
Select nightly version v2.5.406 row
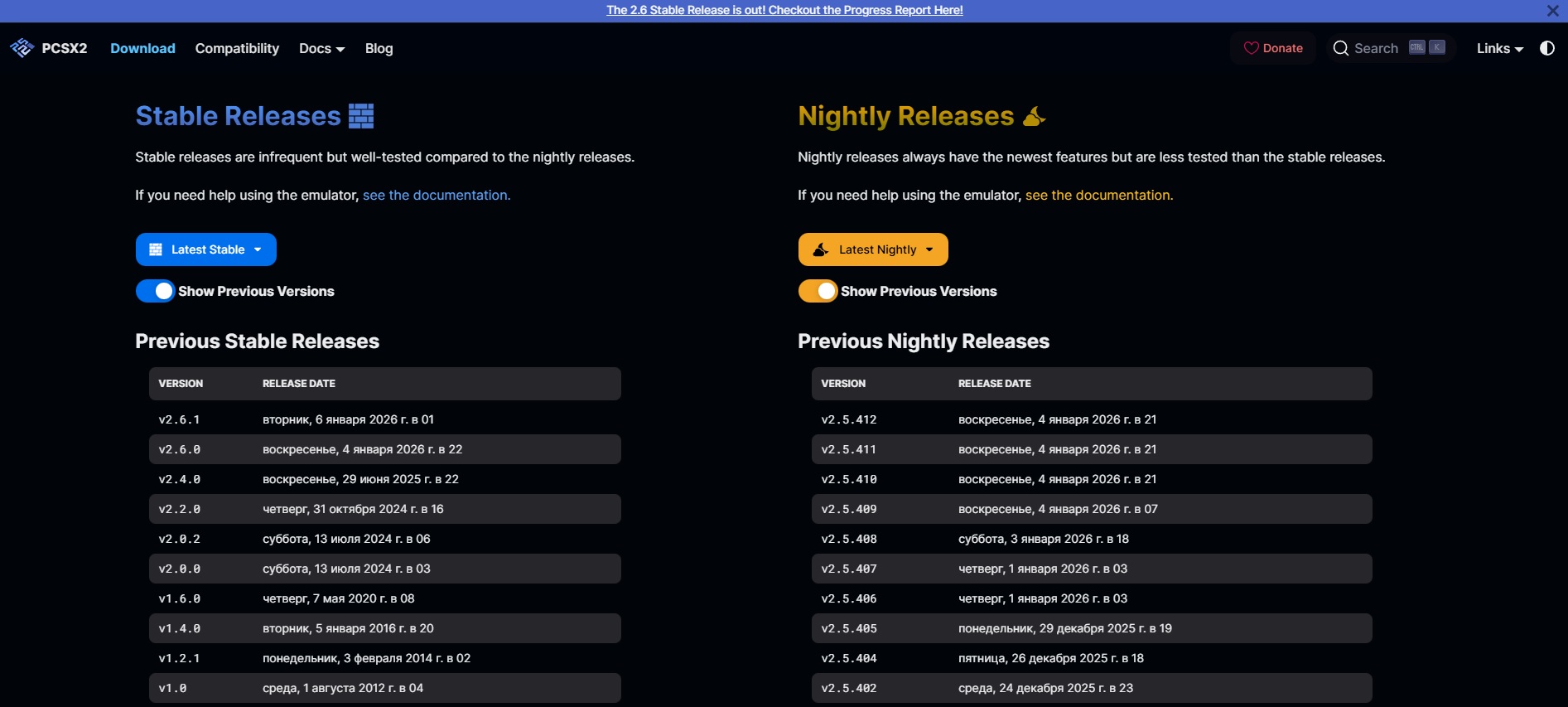pos(1092,598)
